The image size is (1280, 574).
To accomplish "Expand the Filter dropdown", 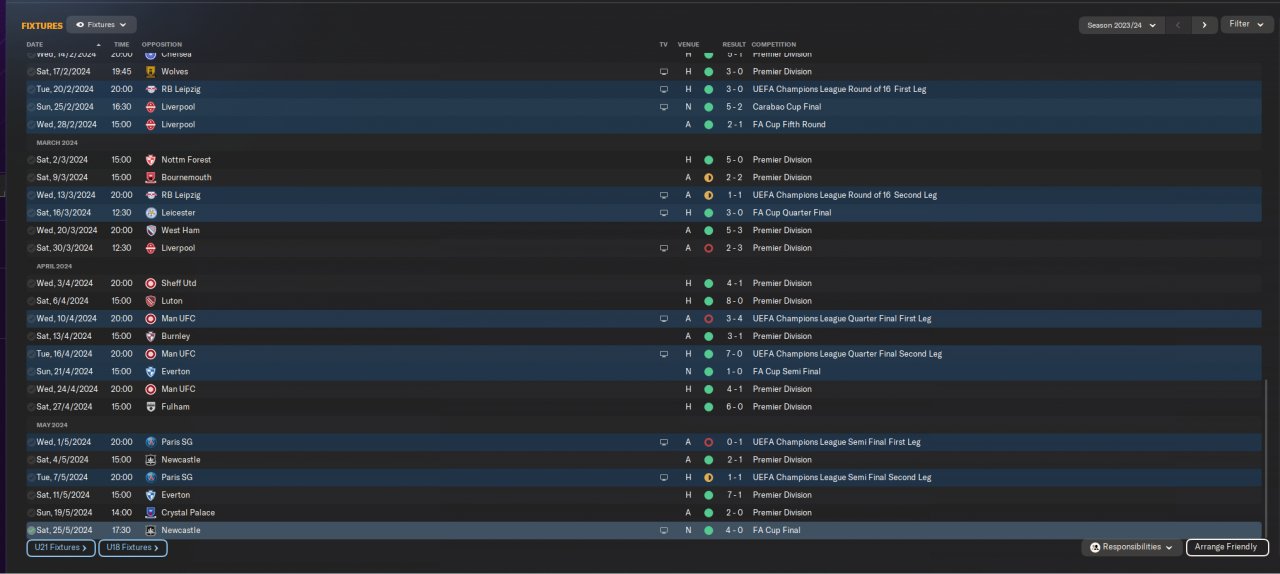I will 1246,24.
